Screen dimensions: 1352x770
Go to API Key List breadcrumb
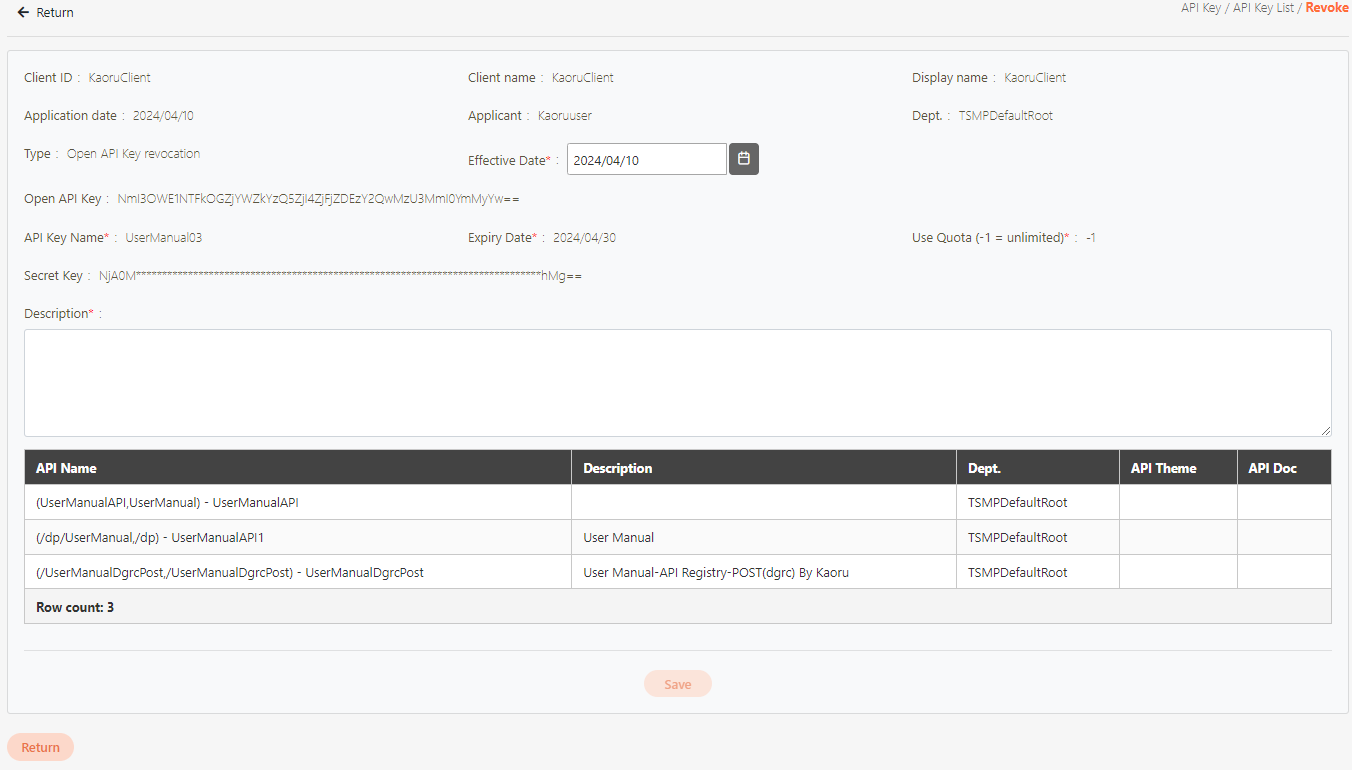(1263, 8)
